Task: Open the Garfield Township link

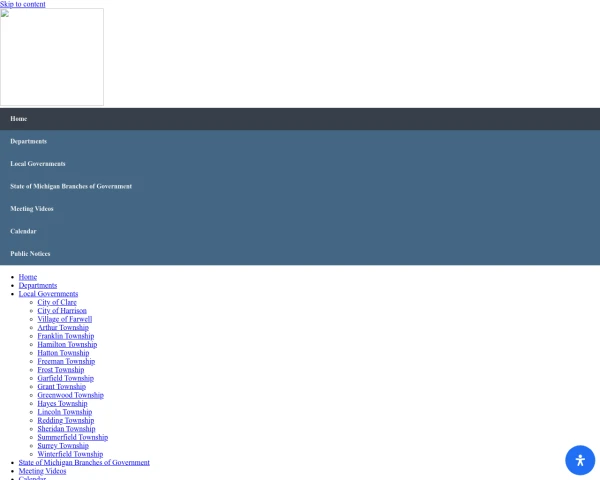Action: [x=65, y=378]
